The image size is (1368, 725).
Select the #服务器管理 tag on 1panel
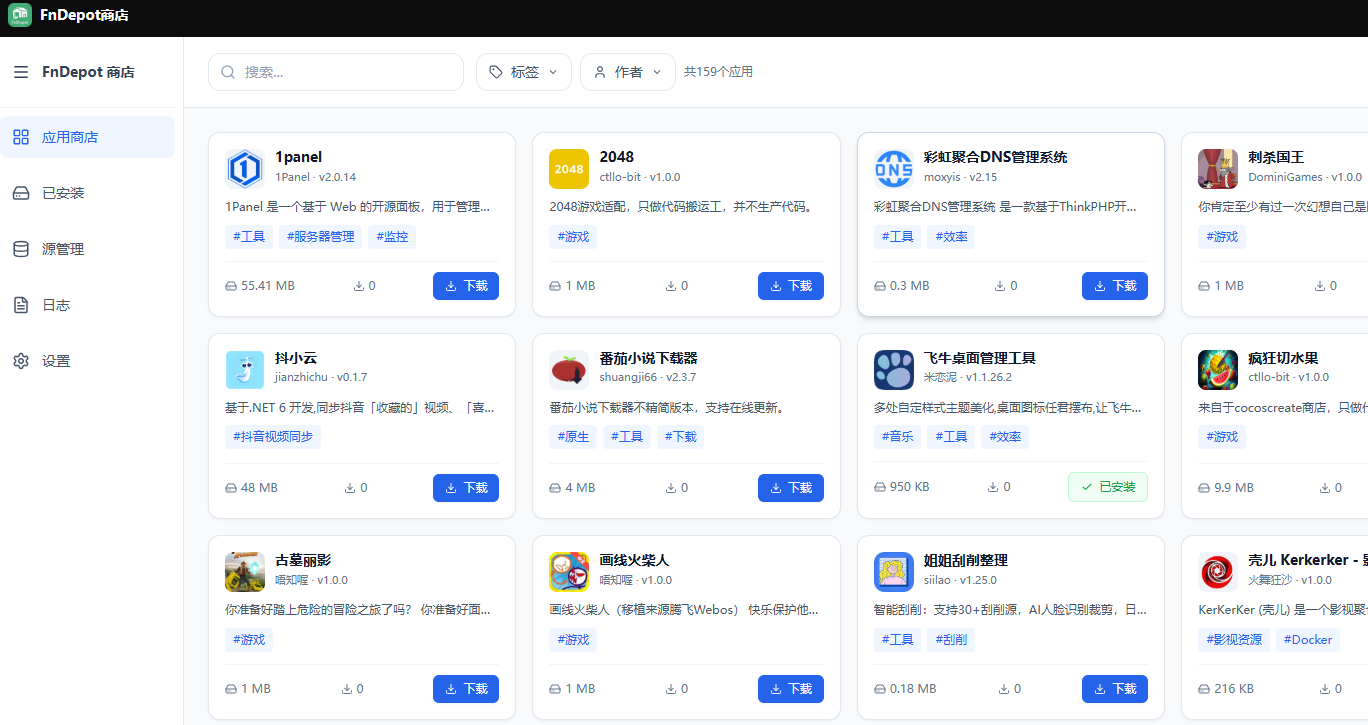pyautogui.click(x=321, y=237)
